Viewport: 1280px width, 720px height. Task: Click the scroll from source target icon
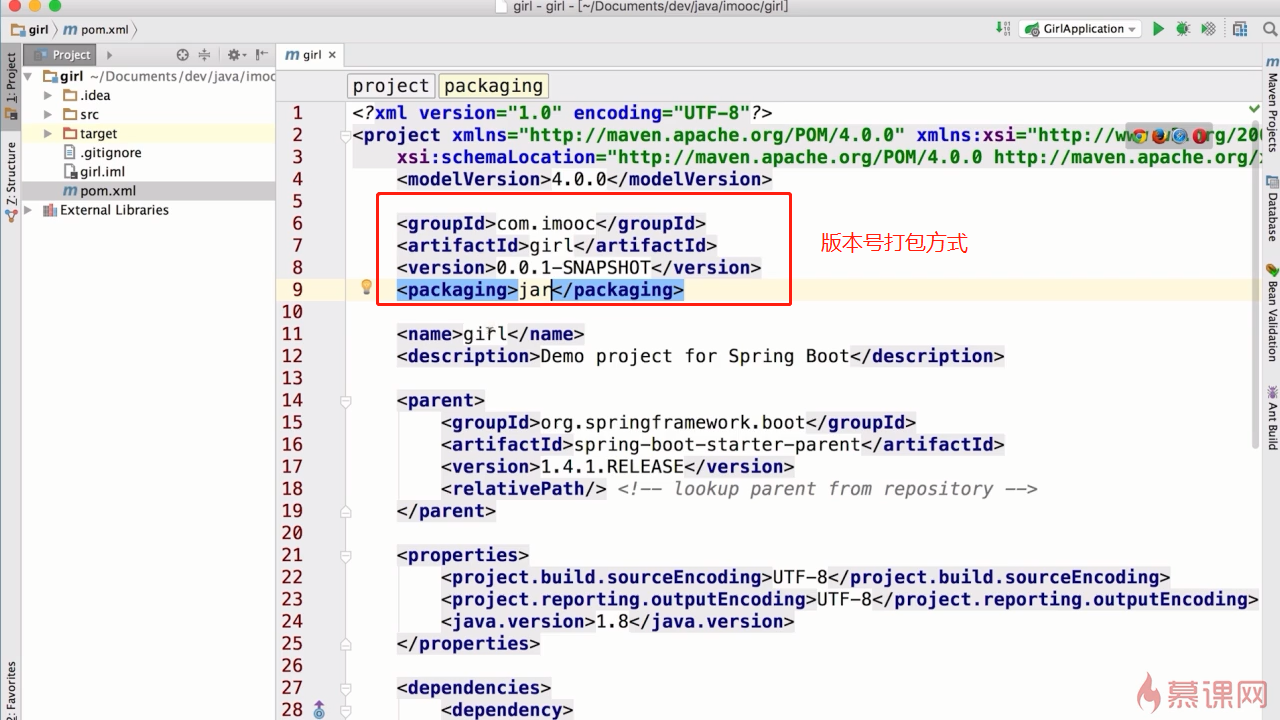[x=182, y=55]
